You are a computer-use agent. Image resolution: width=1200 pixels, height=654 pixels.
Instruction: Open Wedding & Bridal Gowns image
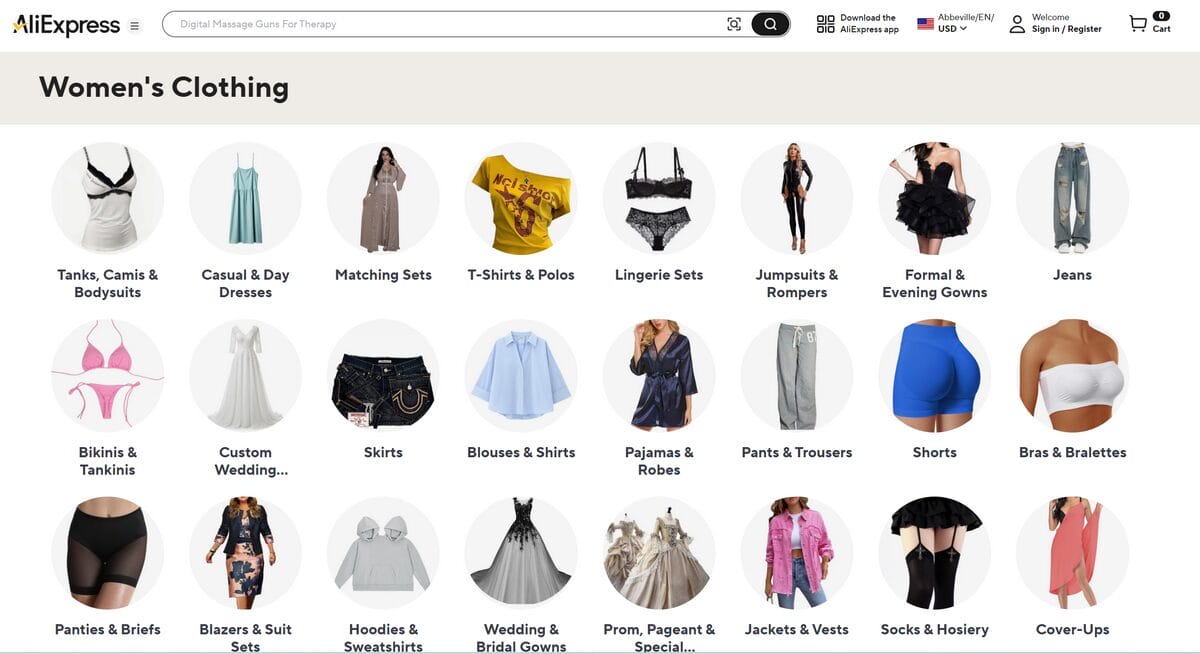(x=521, y=553)
